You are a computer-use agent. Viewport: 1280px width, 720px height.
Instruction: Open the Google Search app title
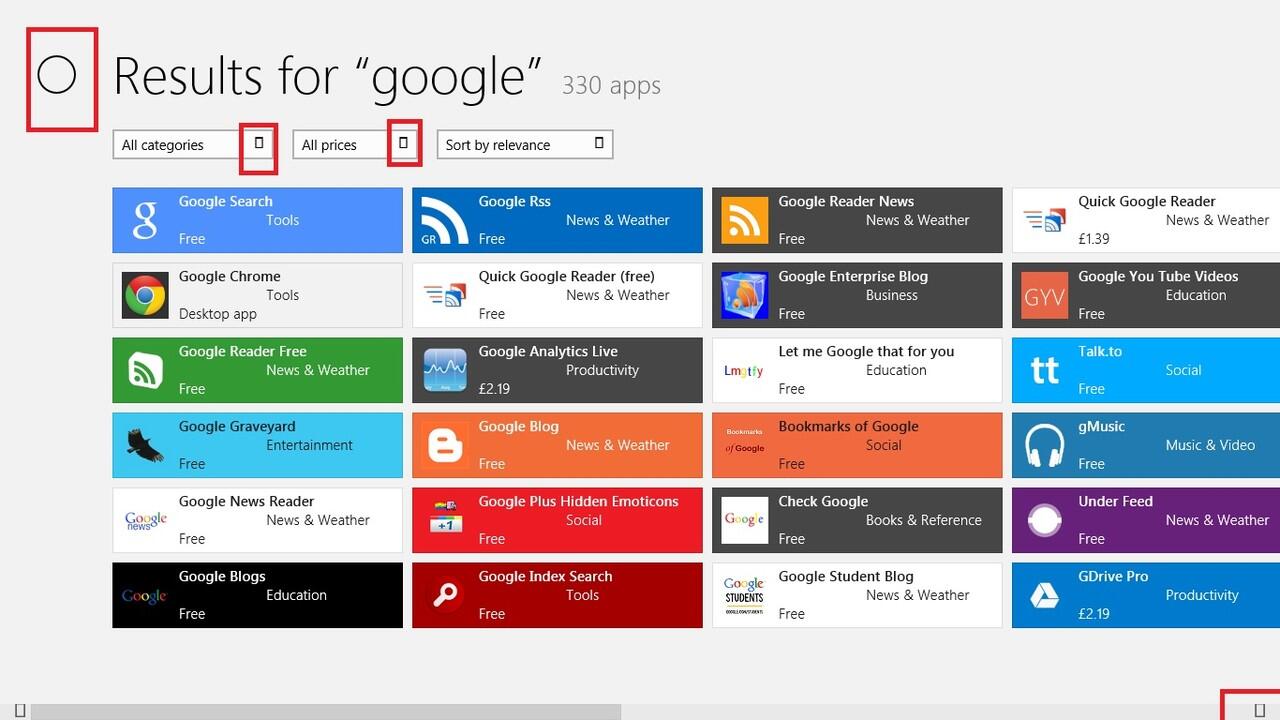[226, 201]
